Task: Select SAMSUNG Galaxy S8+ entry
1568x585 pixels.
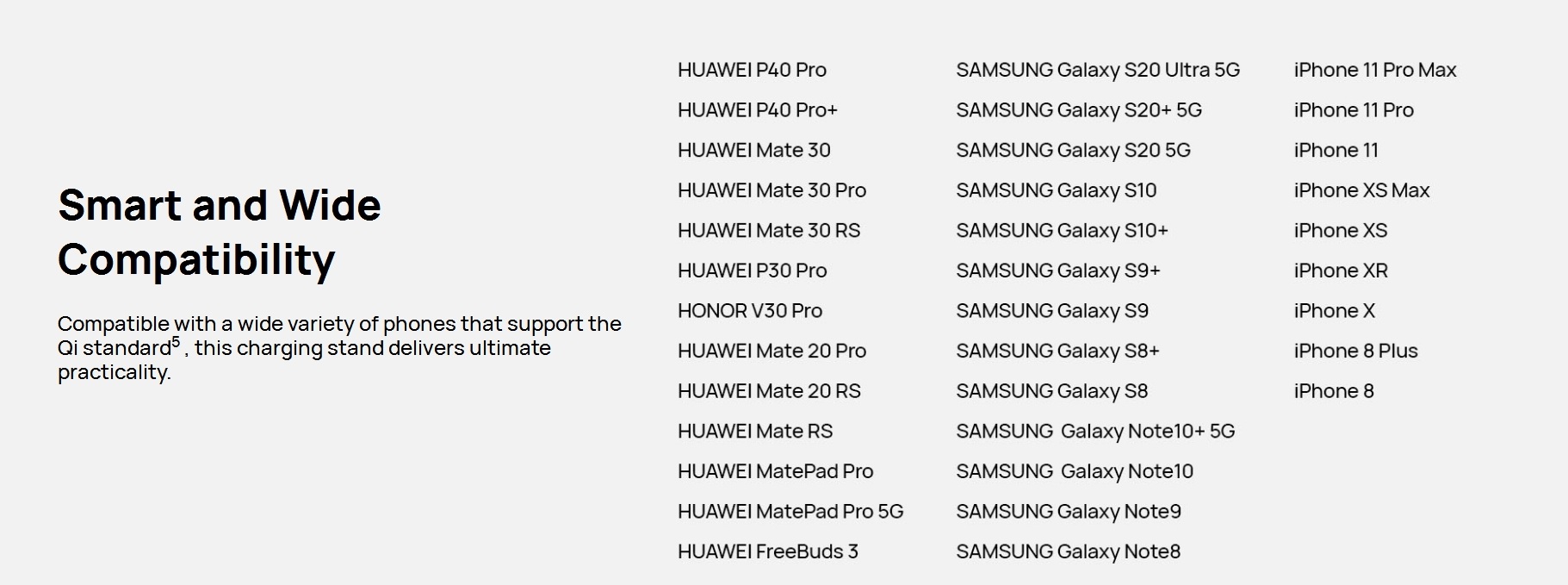Action: click(1057, 352)
